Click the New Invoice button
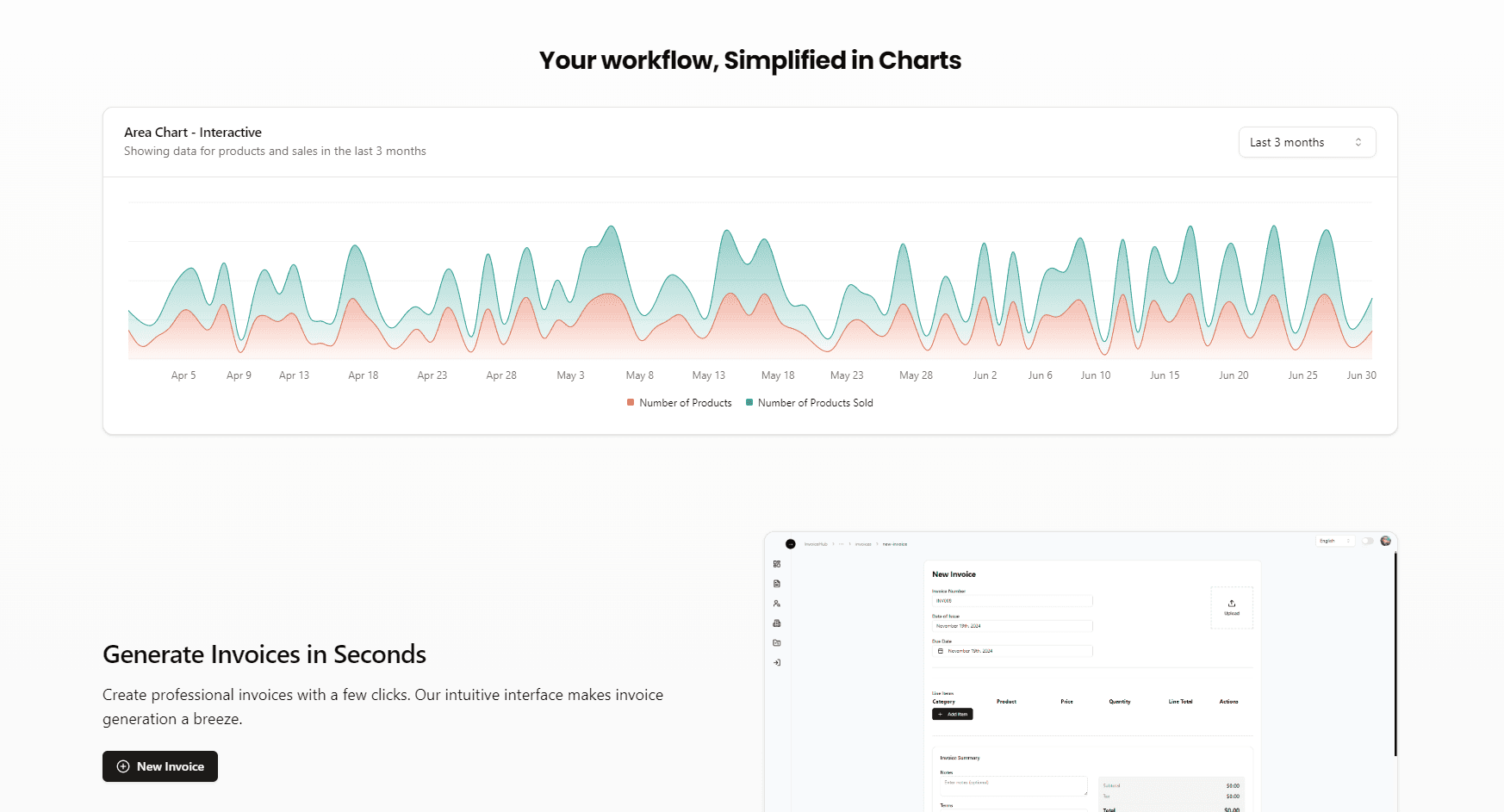 [160, 766]
